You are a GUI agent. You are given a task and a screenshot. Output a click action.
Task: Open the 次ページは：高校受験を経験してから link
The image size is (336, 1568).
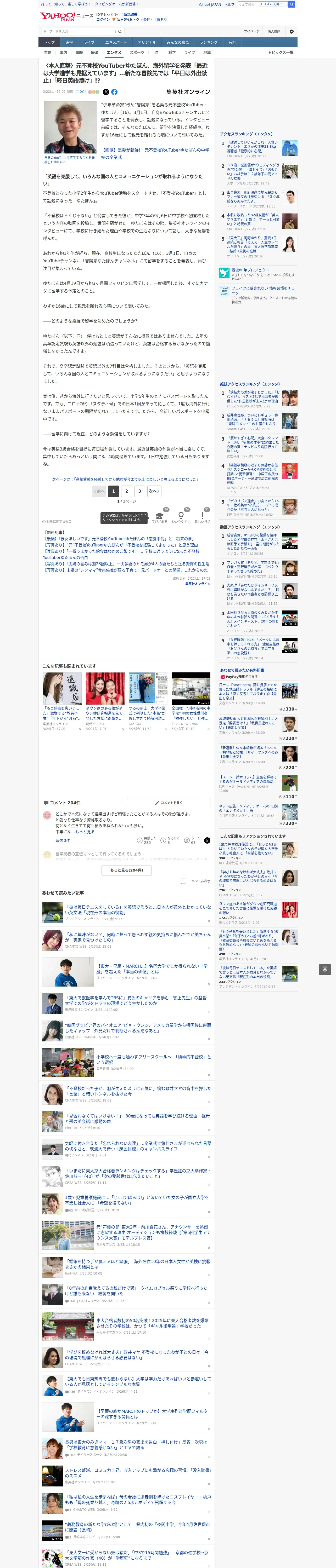(125, 479)
